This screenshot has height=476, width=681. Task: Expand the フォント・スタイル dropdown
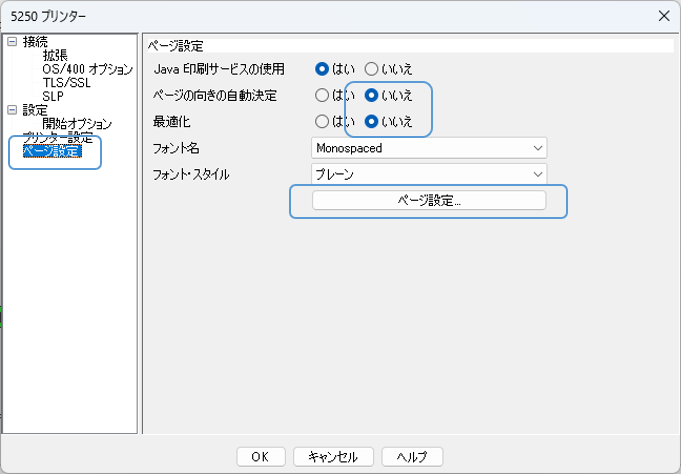429,174
